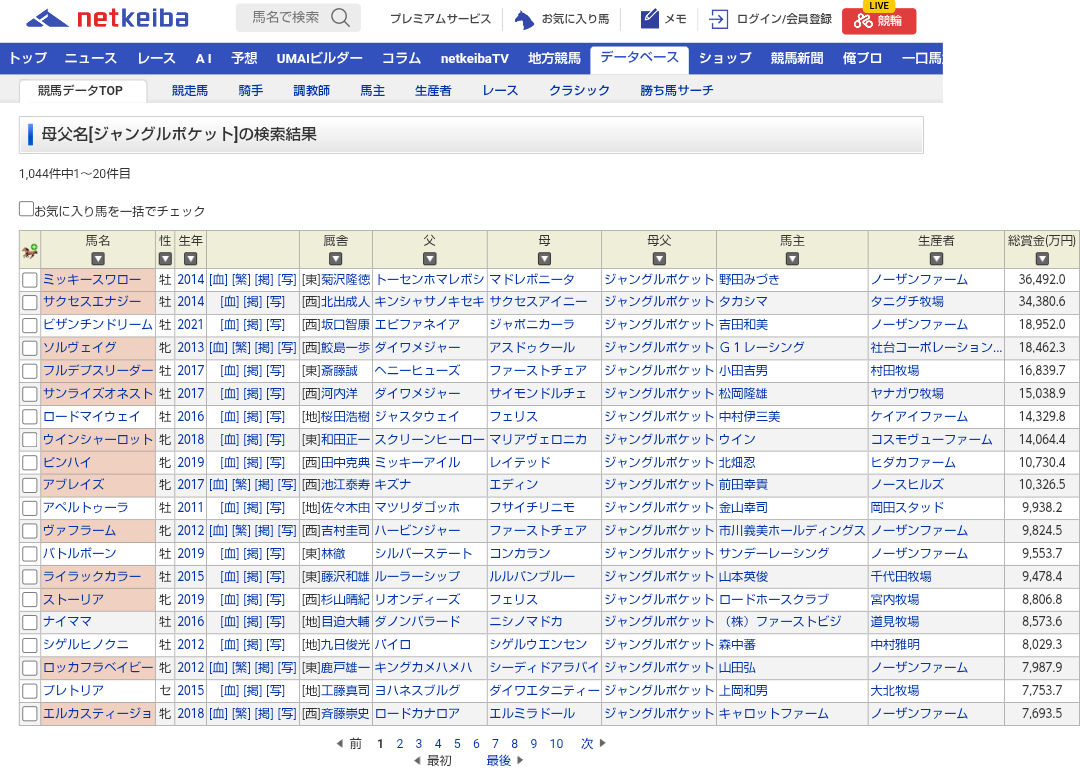The height and width of the screenshot is (777, 1080).
Task: Open breeding [繁] for ソルヴェイグ
Action: (241, 347)
